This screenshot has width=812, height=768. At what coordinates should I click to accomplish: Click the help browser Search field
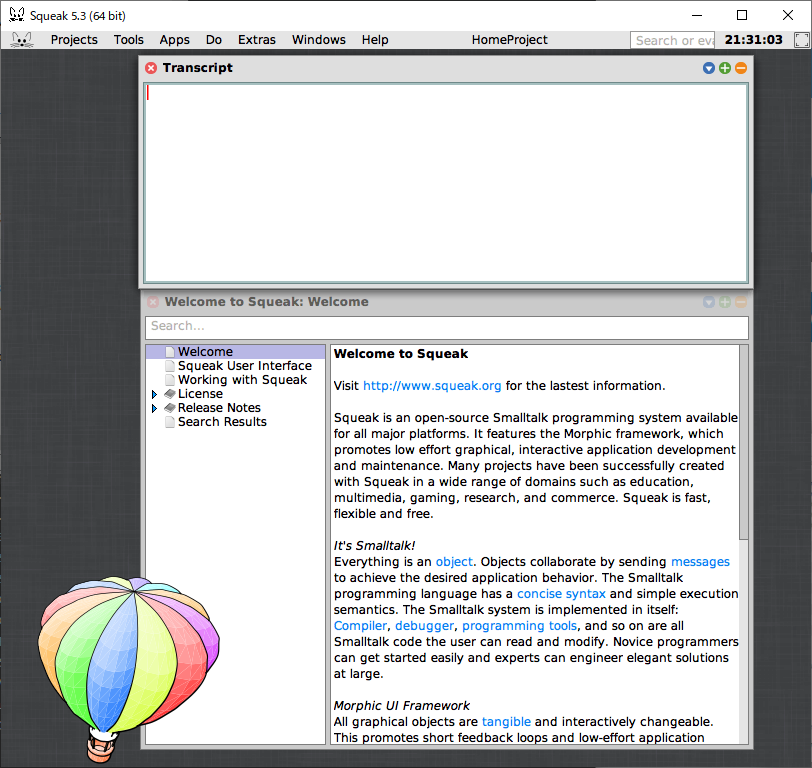pyautogui.click(x=447, y=327)
